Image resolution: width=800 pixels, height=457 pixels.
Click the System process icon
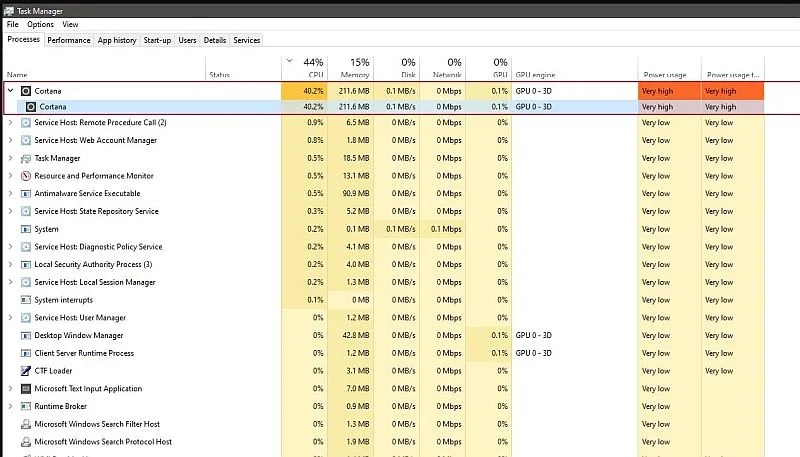[x=26, y=229]
